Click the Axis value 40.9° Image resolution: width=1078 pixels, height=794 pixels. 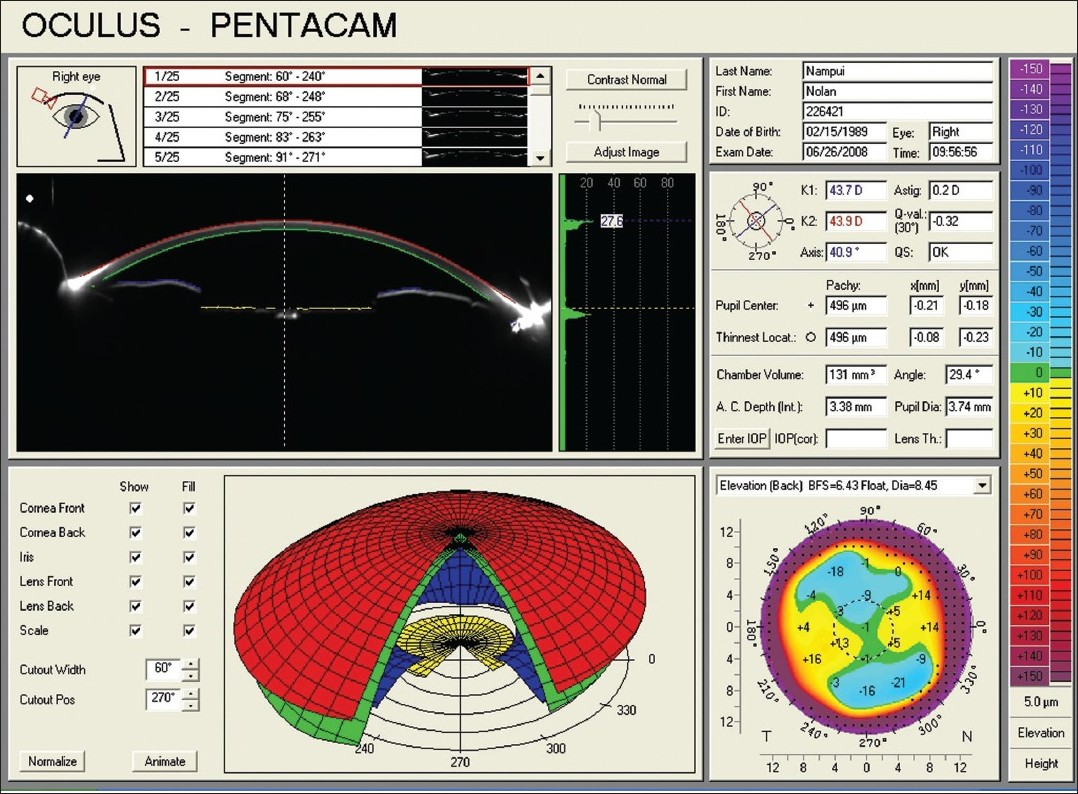856,252
